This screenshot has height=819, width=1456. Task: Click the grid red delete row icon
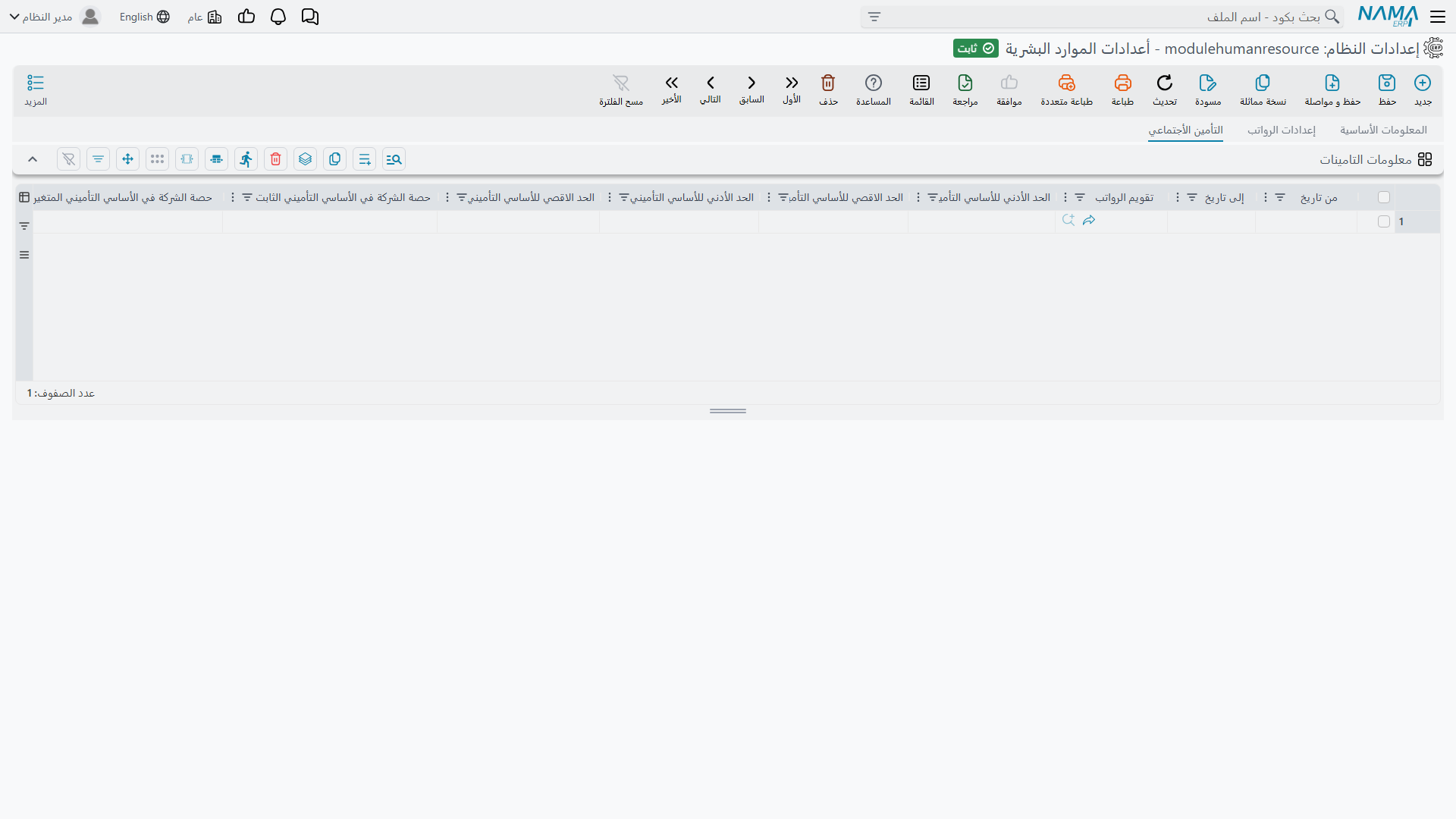276,159
